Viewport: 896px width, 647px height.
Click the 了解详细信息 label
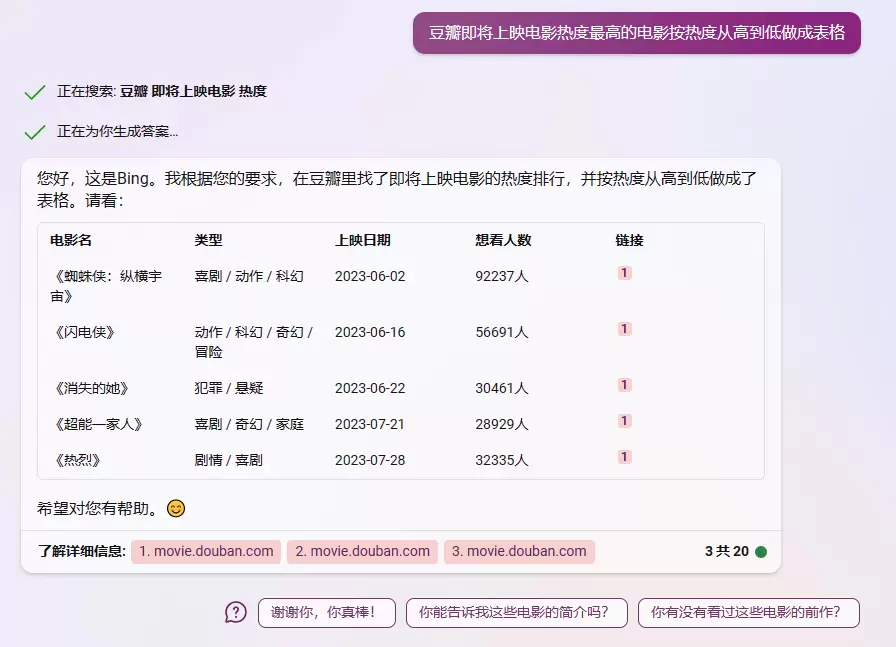(x=82, y=552)
